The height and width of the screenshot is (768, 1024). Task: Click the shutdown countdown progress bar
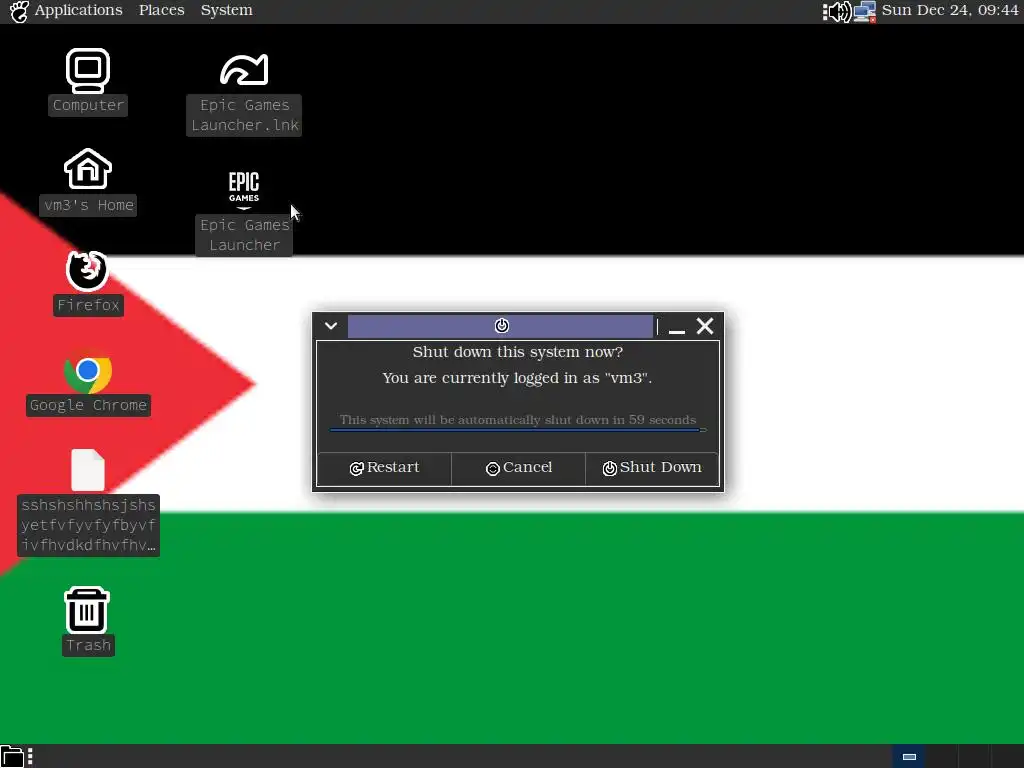pyautogui.click(x=518, y=430)
